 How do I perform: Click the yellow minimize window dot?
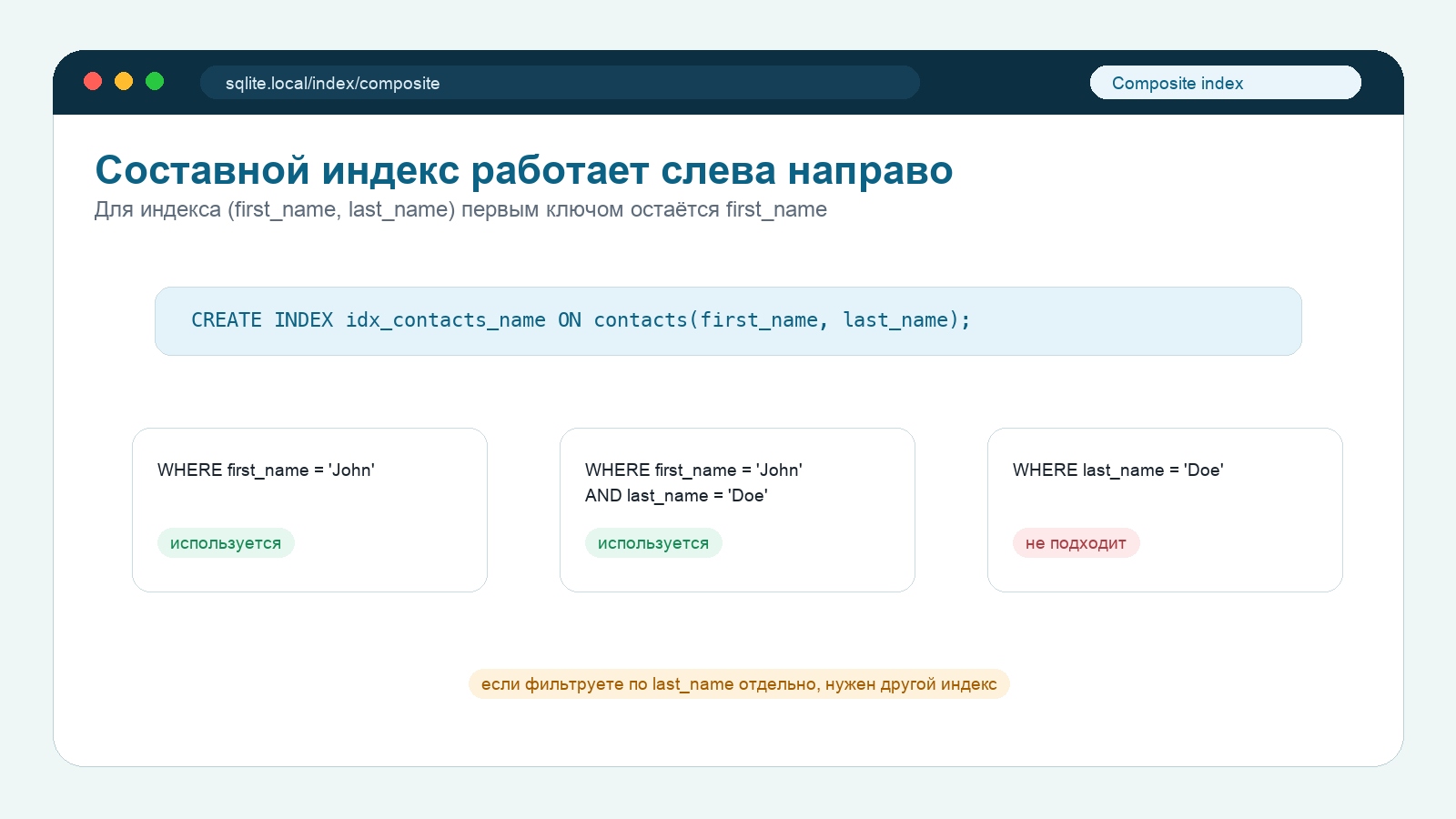124,81
